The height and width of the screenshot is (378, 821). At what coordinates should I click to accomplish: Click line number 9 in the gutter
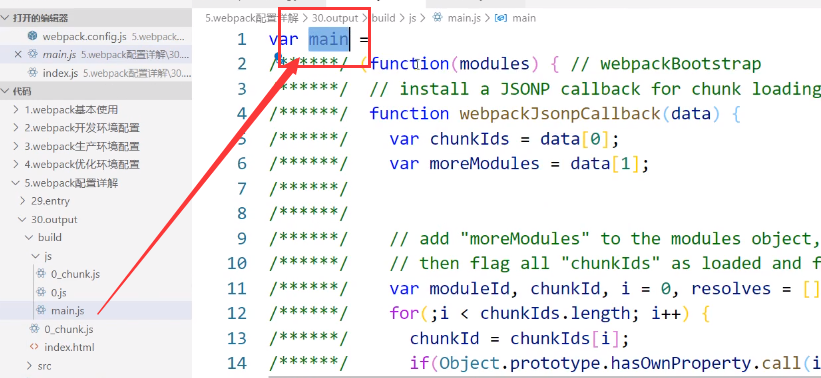241,239
